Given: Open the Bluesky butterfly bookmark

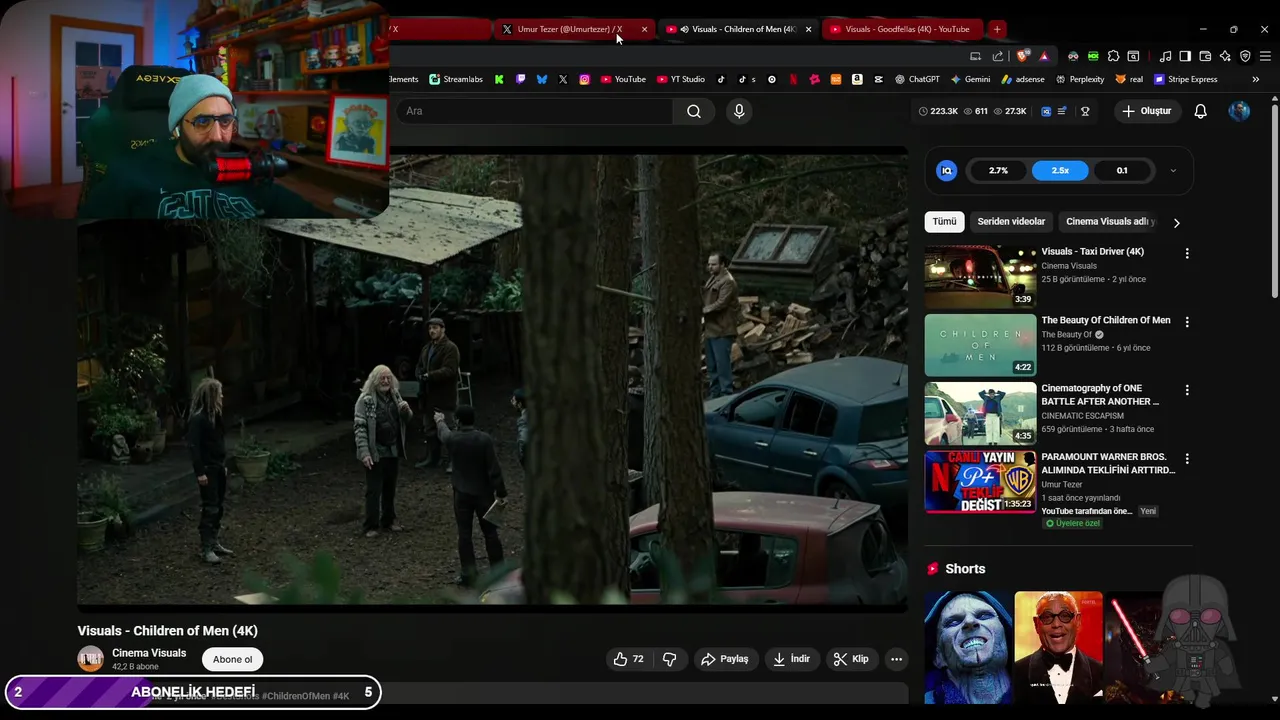Looking at the screenshot, I should (x=542, y=79).
